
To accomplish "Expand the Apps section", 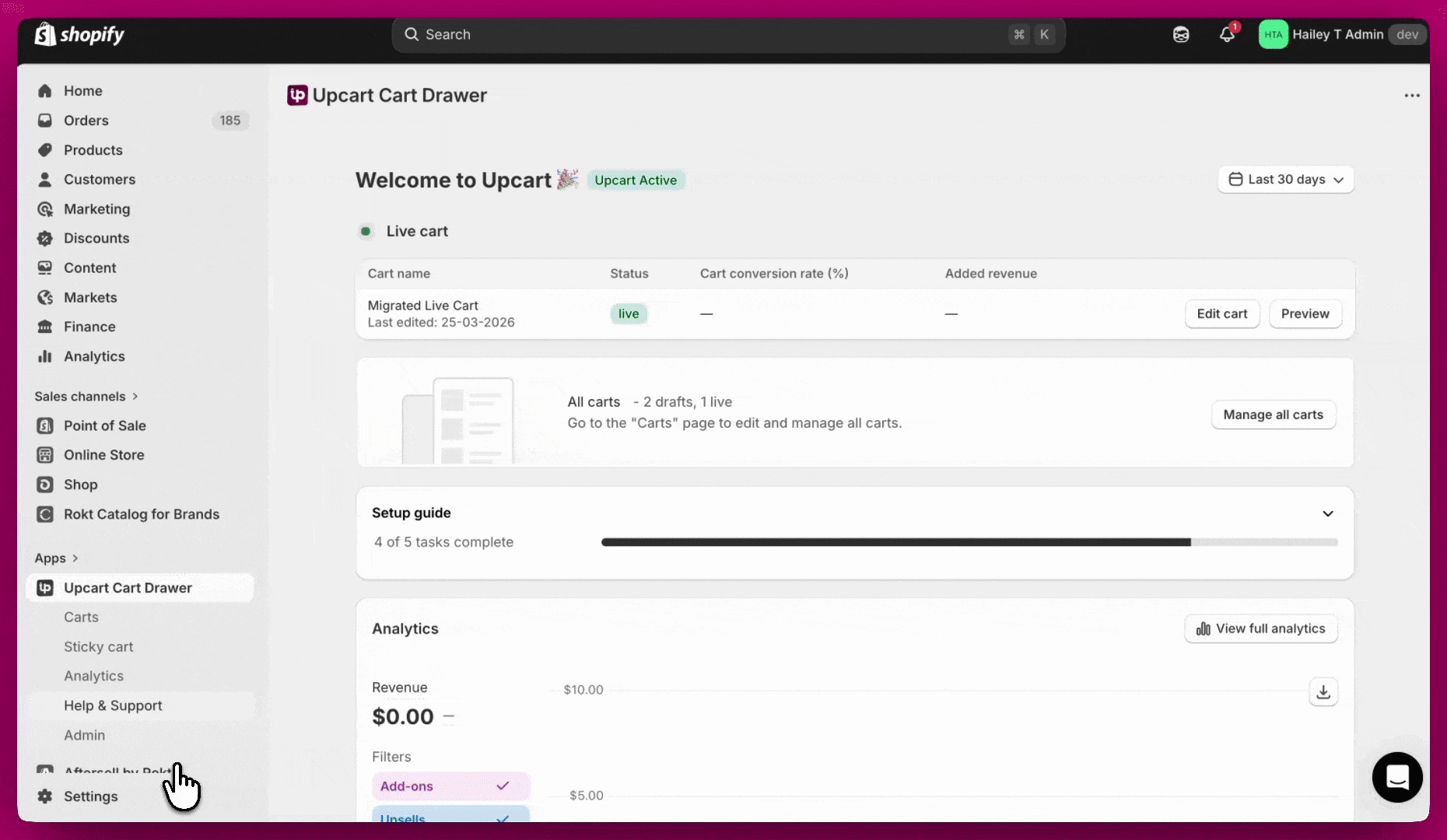I will click(56, 558).
